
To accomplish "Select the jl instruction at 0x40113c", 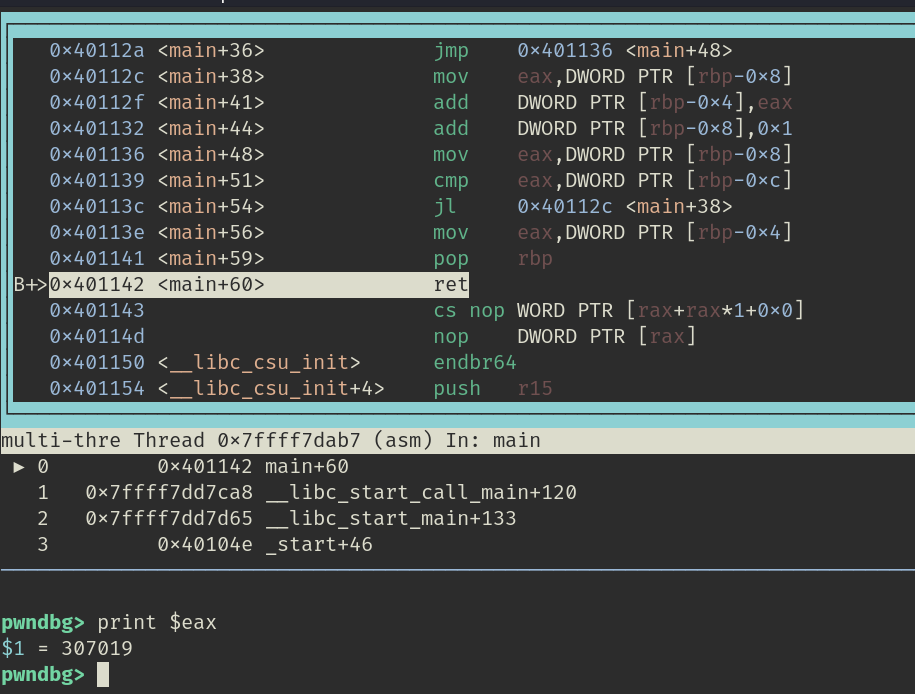I will [390, 207].
